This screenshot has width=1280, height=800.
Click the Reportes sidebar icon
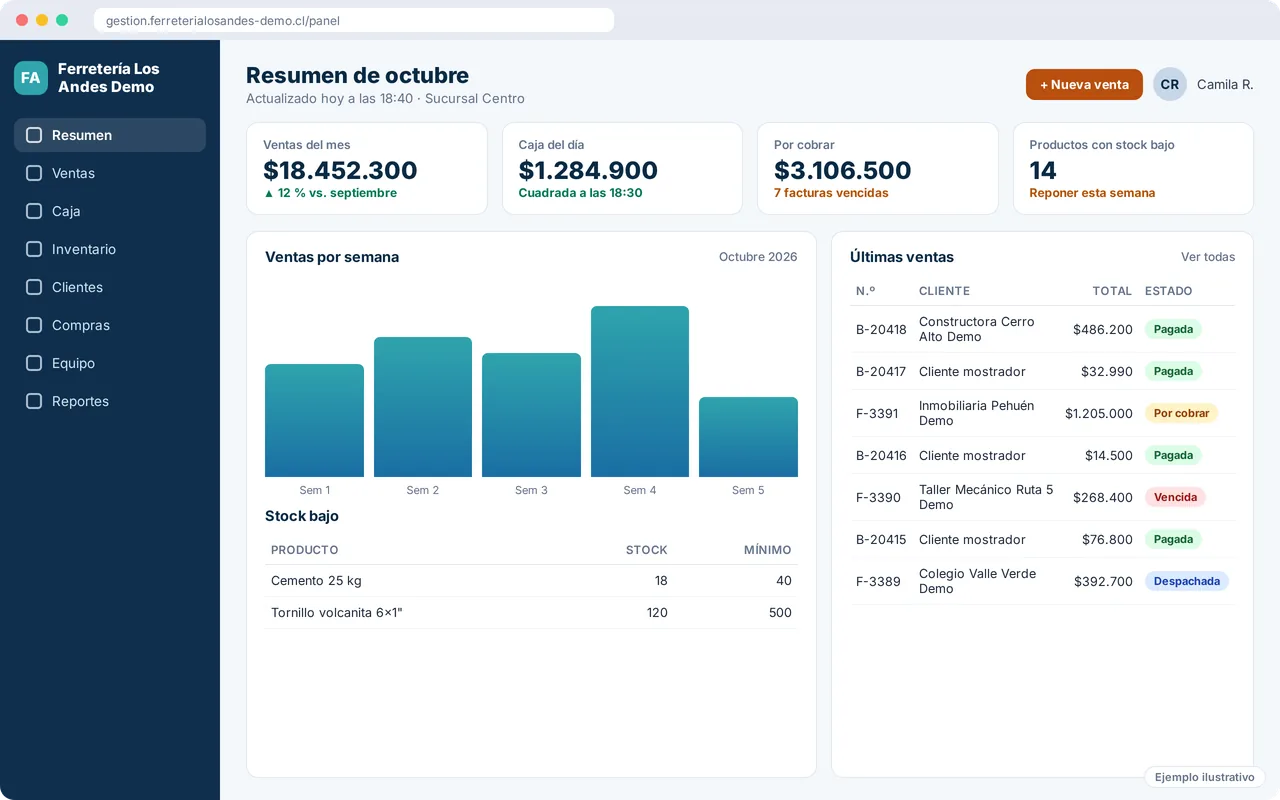(34, 401)
